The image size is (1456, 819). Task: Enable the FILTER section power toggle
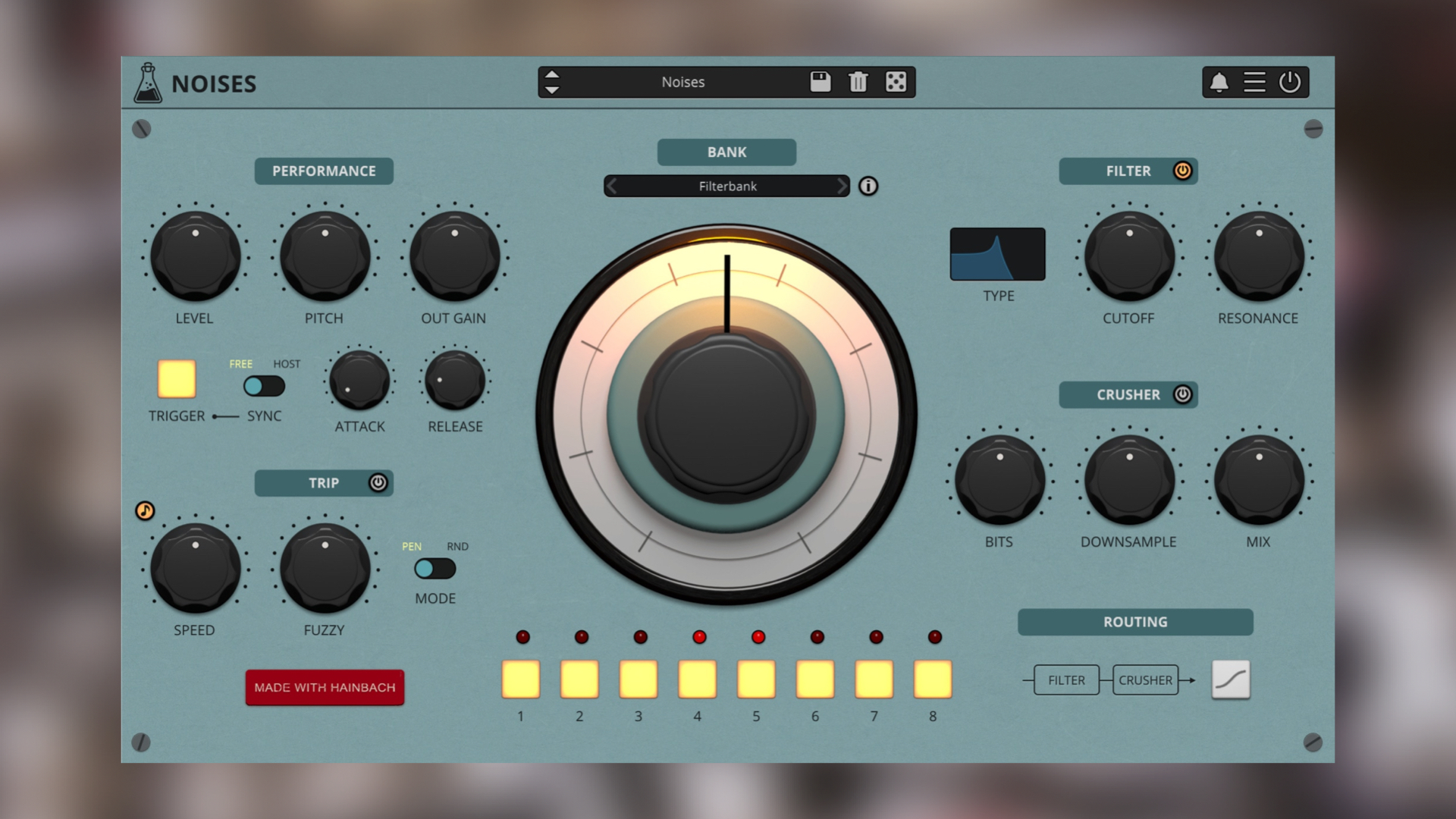coord(1182,171)
